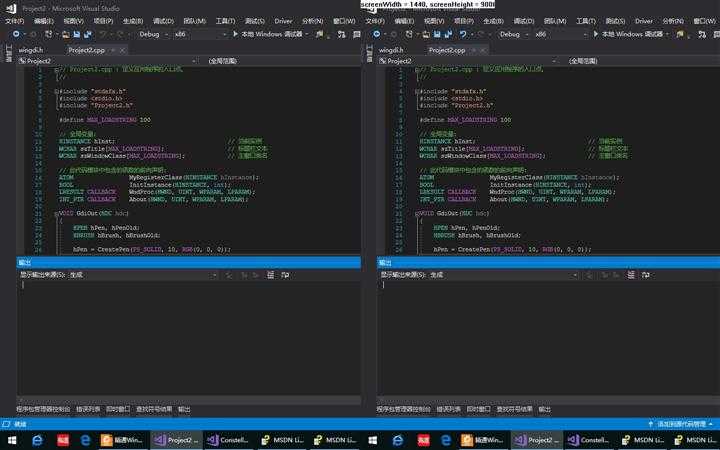Open 文件(F) menu in left window
Viewport: 720px width, 450px height.
15,21
